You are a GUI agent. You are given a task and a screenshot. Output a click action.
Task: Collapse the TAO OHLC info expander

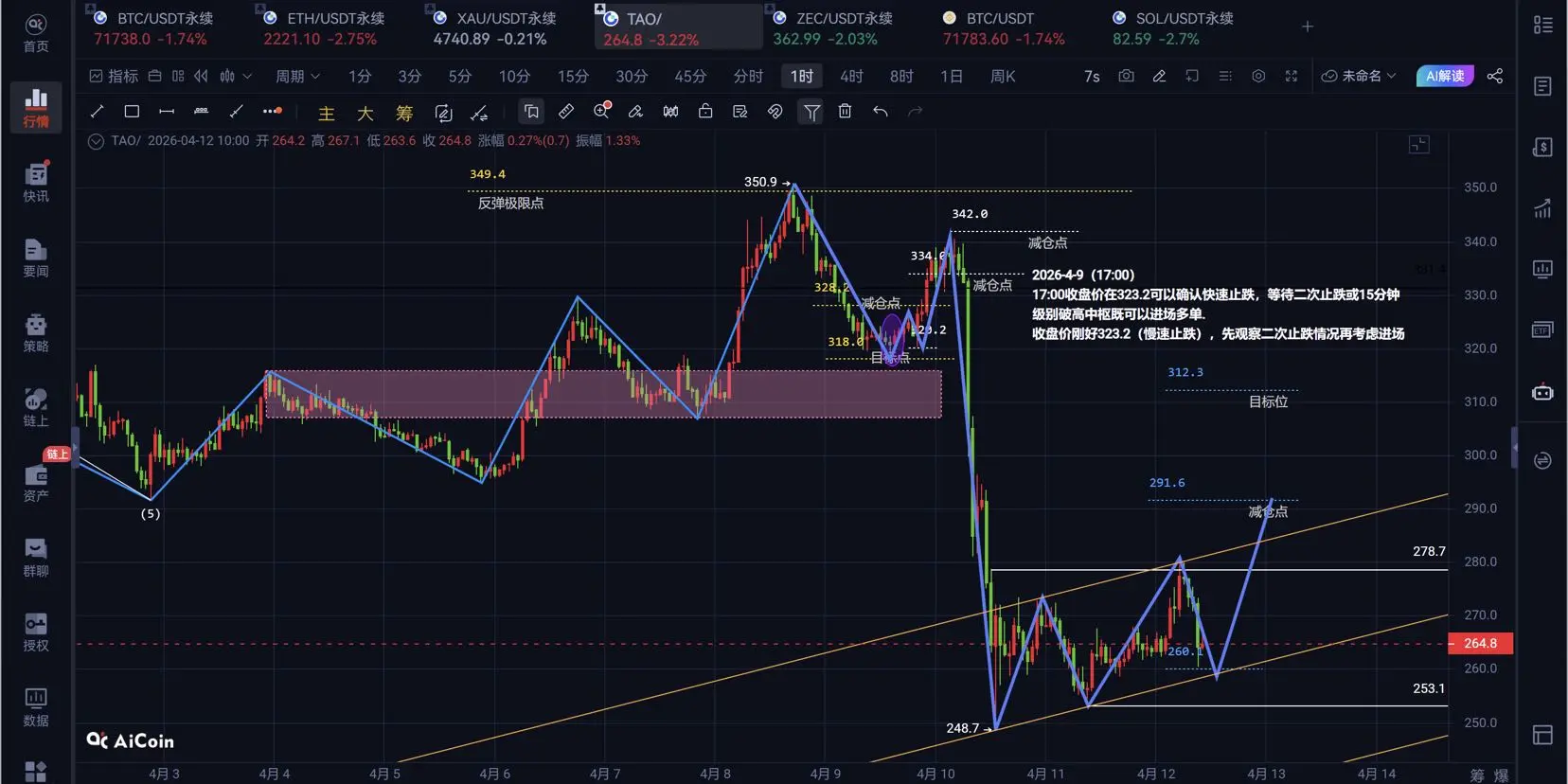point(96,141)
